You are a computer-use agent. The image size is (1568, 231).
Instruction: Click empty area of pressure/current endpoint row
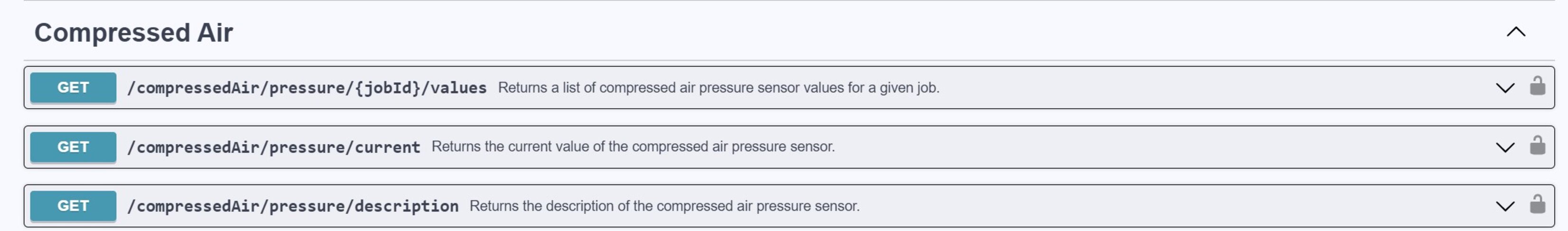click(1157, 147)
